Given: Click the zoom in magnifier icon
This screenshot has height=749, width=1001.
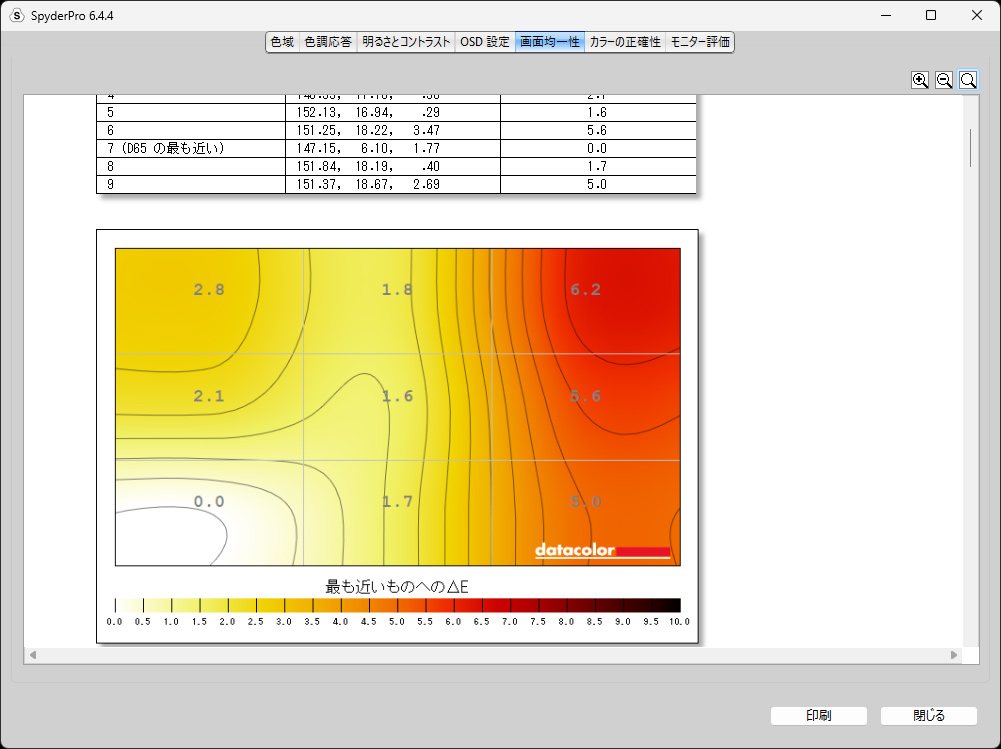Looking at the screenshot, I should point(919,80).
